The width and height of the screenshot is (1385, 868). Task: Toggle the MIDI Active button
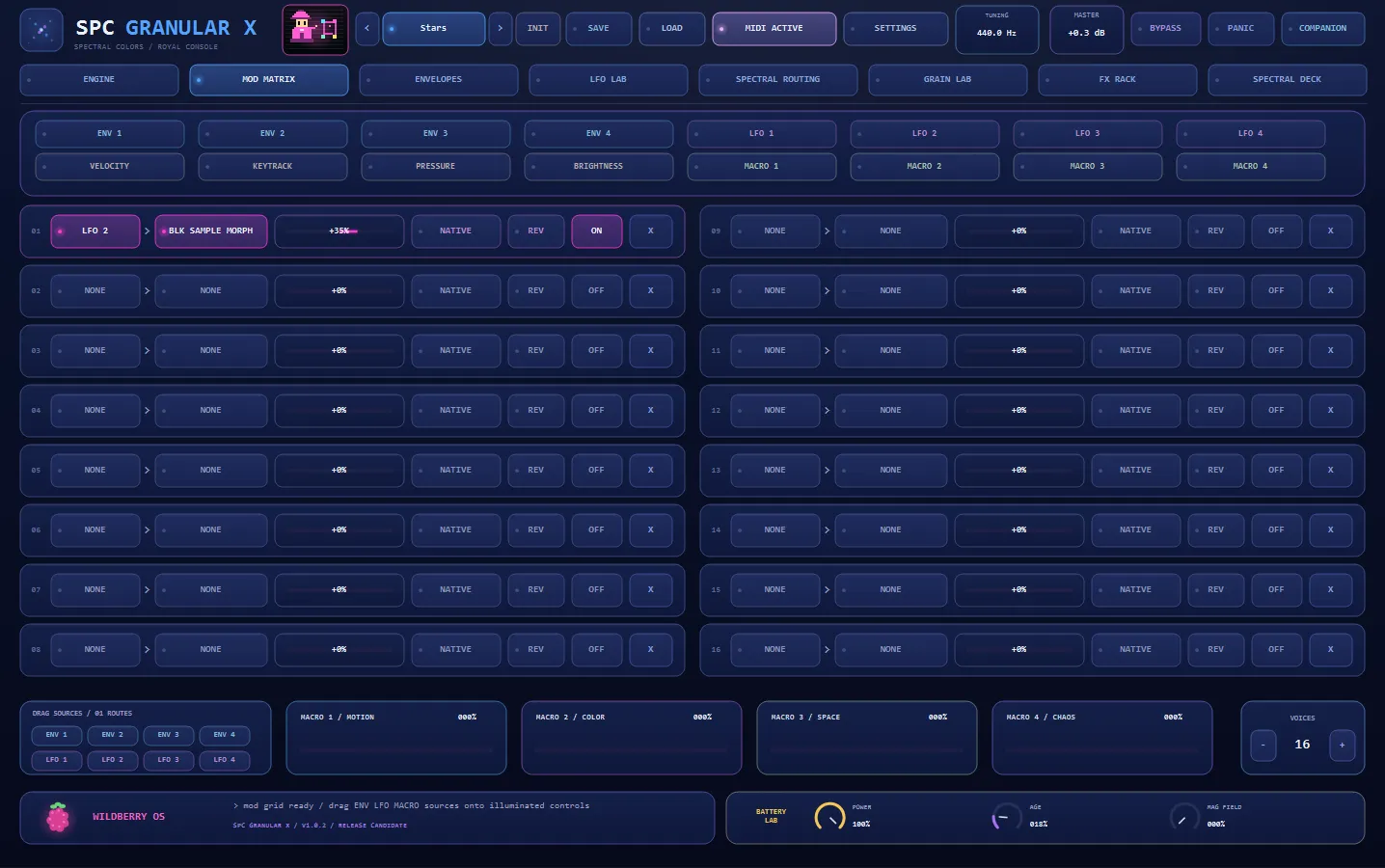pyautogui.click(x=774, y=29)
